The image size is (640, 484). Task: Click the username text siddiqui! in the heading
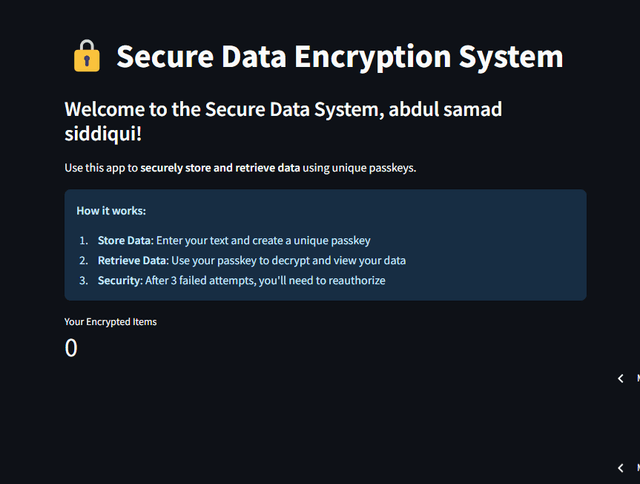click(103, 134)
